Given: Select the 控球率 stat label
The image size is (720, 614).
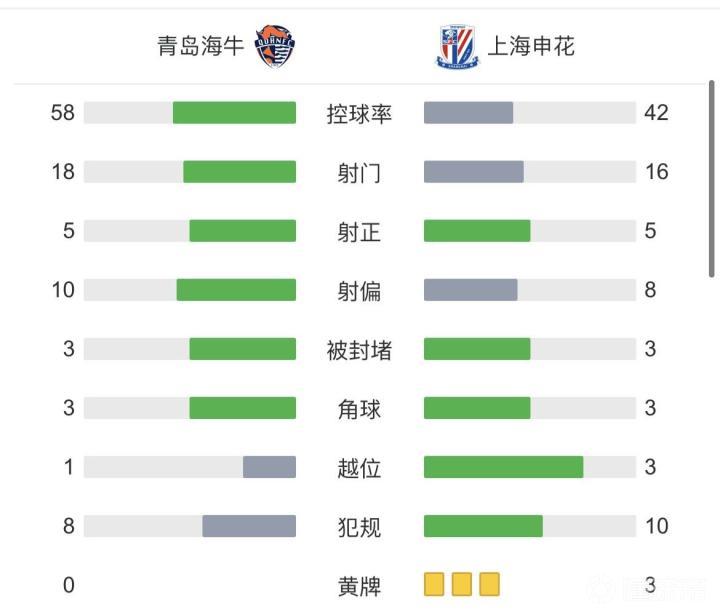Looking at the screenshot, I should click(359, 113).
